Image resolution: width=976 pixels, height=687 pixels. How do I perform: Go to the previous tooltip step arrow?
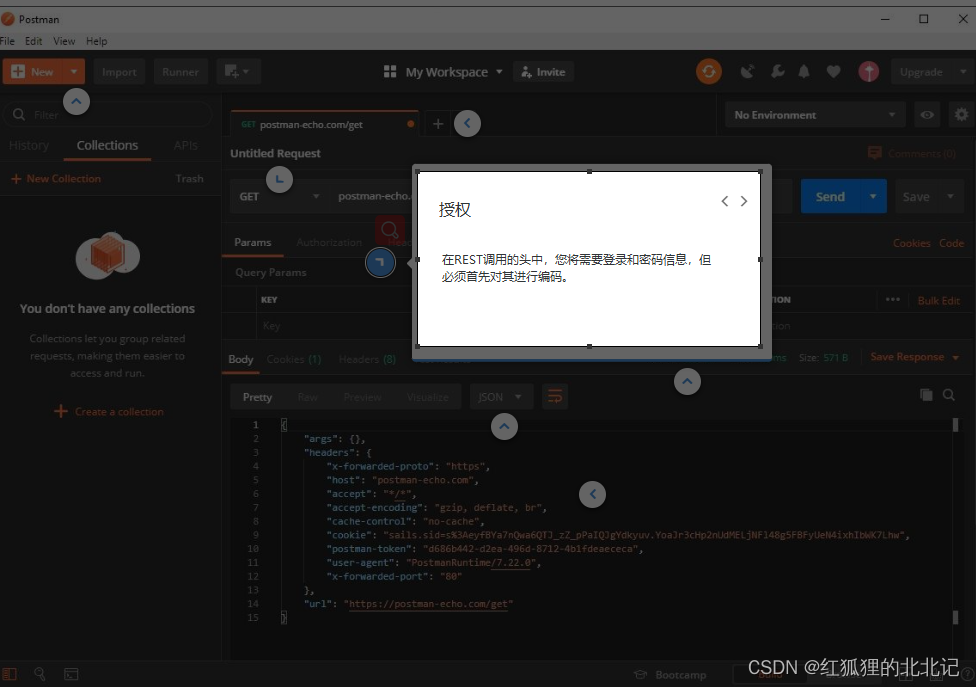pyautogui.click(x=725, y=201)
